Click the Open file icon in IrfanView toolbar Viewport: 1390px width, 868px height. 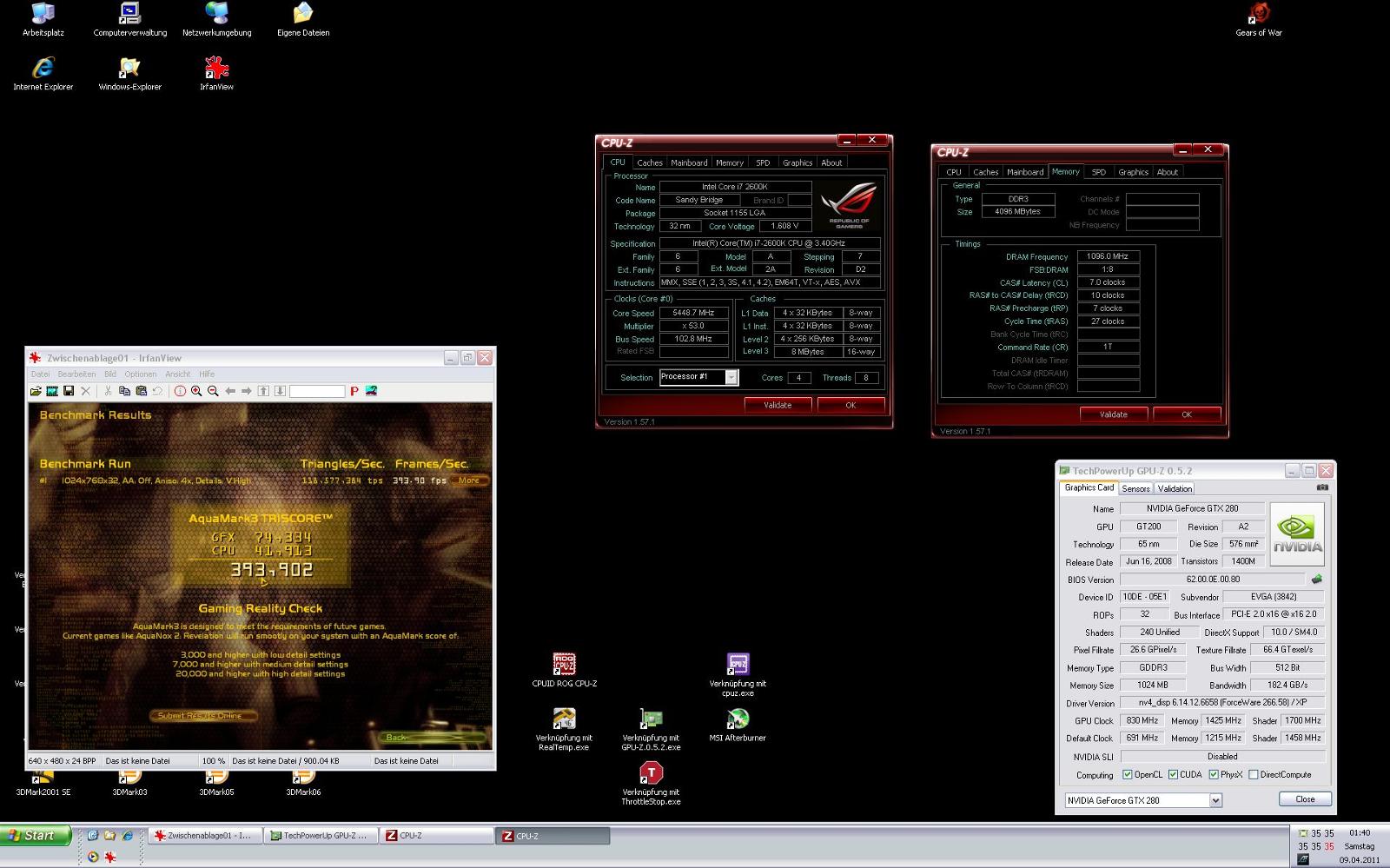36,391
